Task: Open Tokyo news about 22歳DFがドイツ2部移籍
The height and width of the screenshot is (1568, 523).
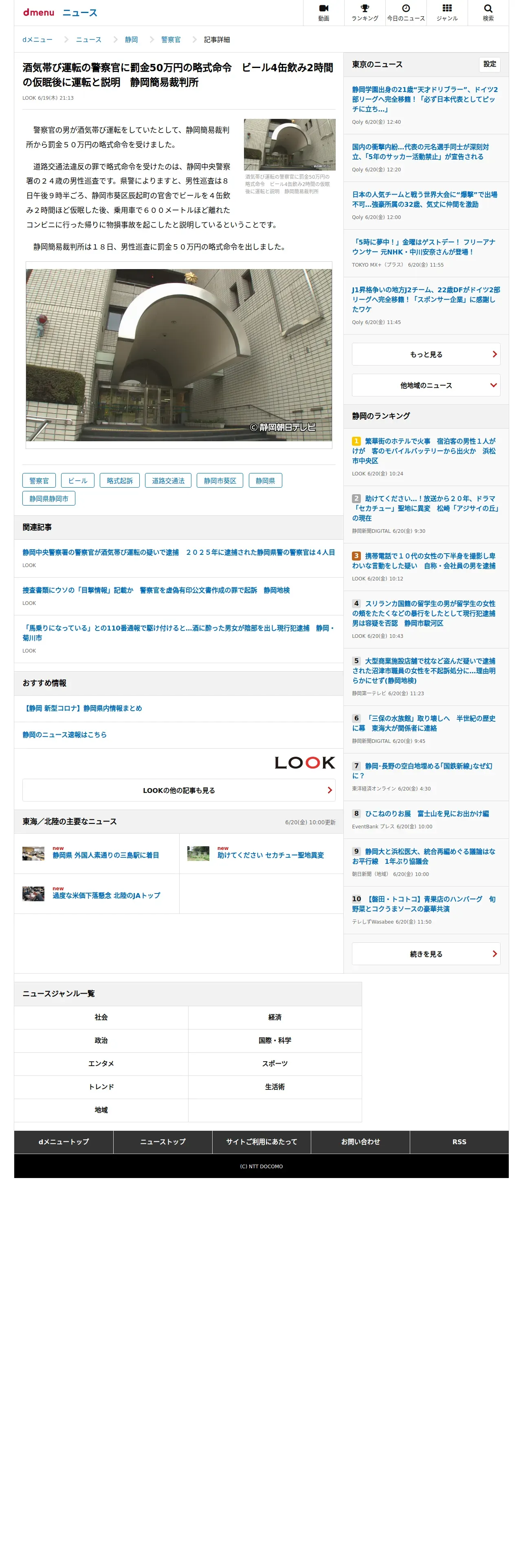Action: [x=426, y=300]
